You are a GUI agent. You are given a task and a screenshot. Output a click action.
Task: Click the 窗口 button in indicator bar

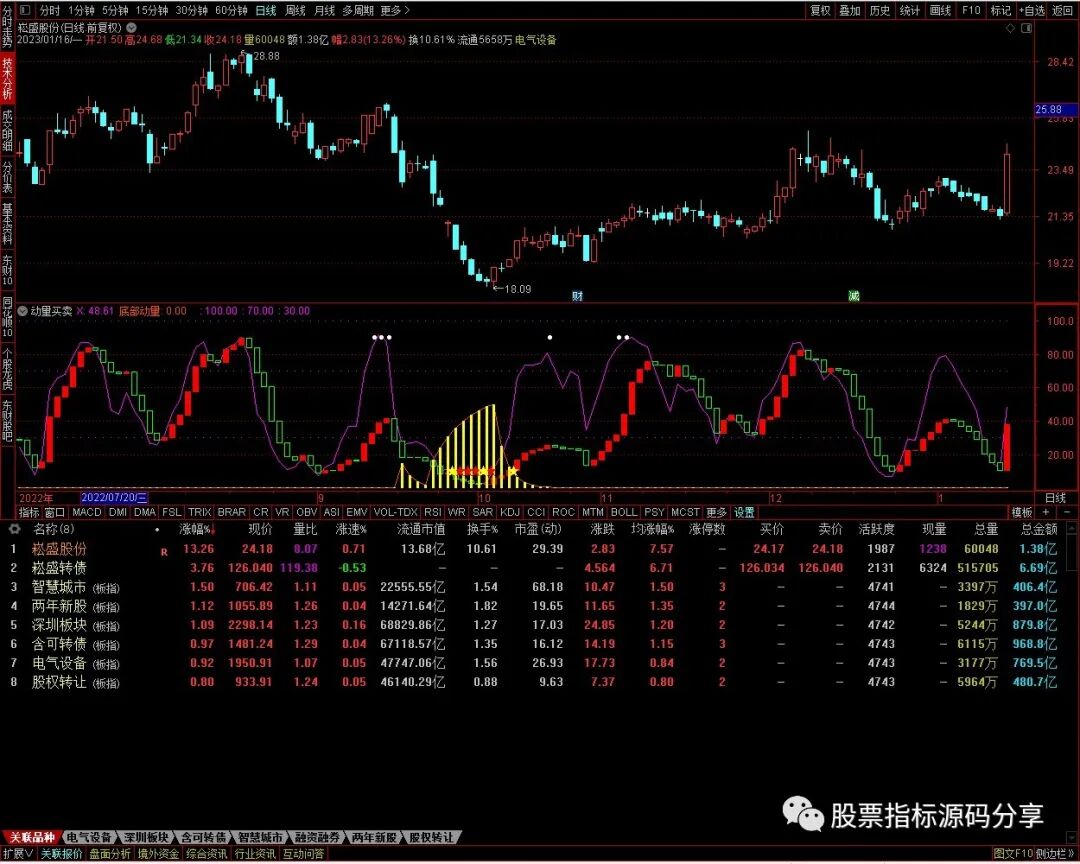54,513
